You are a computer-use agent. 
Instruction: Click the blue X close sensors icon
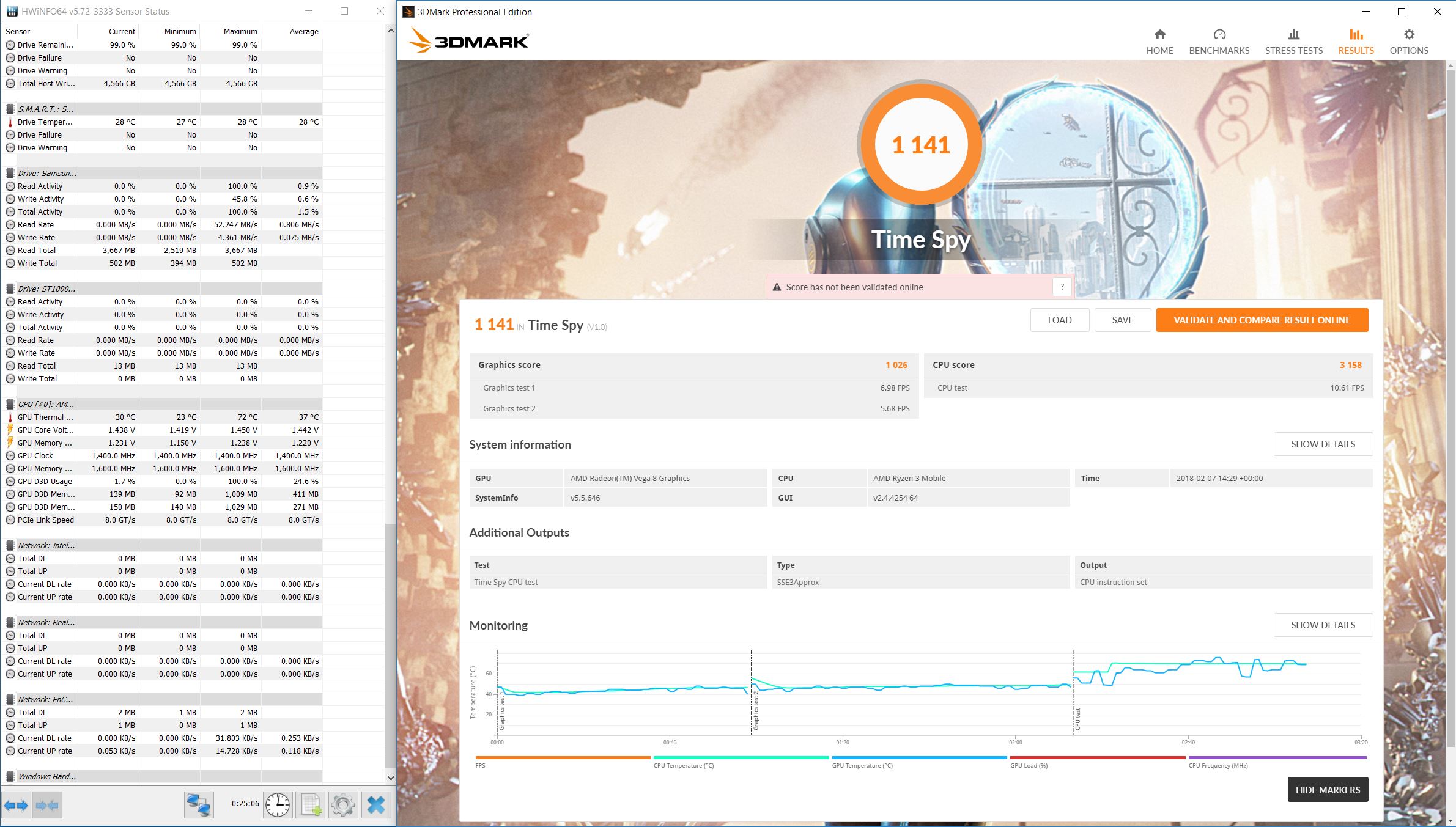point(376,805)
